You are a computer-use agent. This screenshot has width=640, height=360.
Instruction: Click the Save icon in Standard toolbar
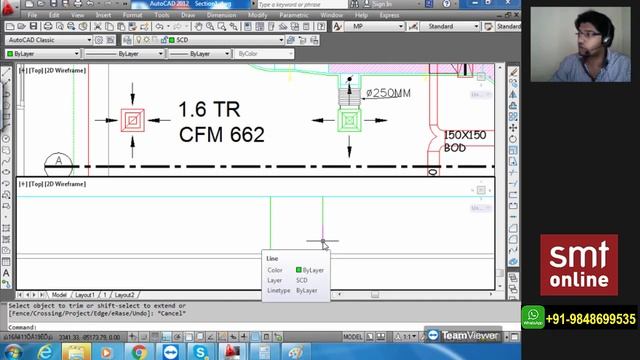(33, 27)
